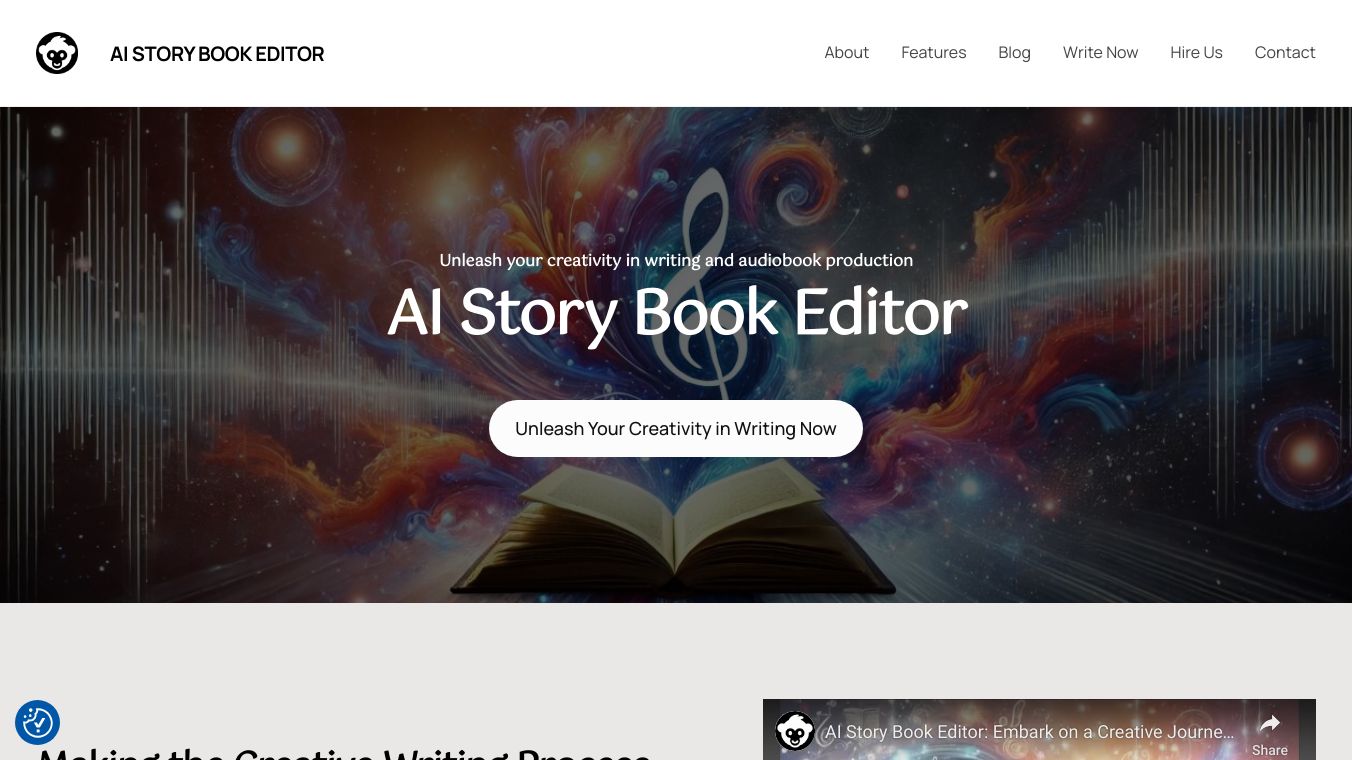This screenshot has width=1352, height=760.
Task: Open the About menu item
Action: click(x=846, y=53)
